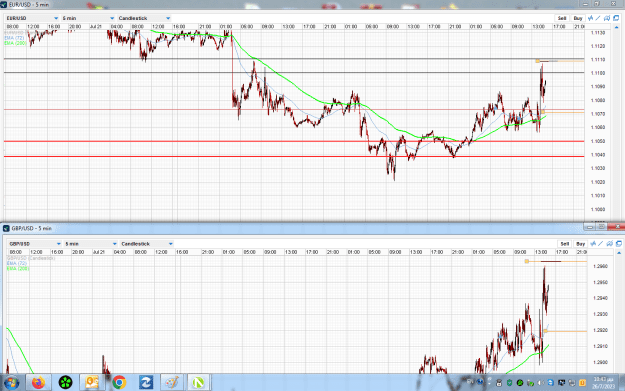Launch Firefox from the taskbar

coord(38,383)
